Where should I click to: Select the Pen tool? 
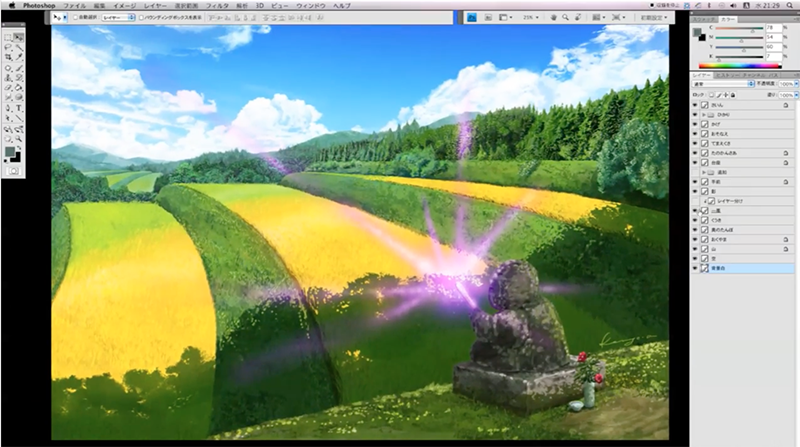point(8,108)
